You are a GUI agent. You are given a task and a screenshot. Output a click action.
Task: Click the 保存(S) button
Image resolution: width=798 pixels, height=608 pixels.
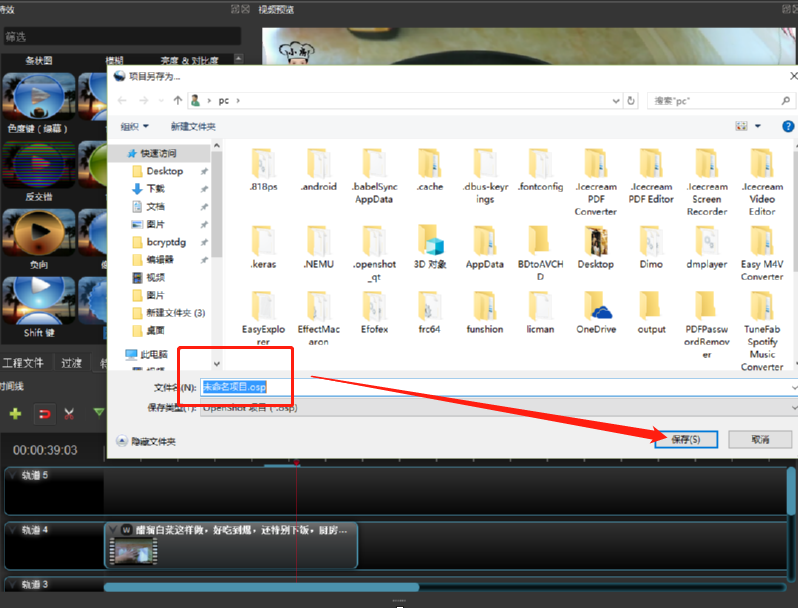point(686,439)
